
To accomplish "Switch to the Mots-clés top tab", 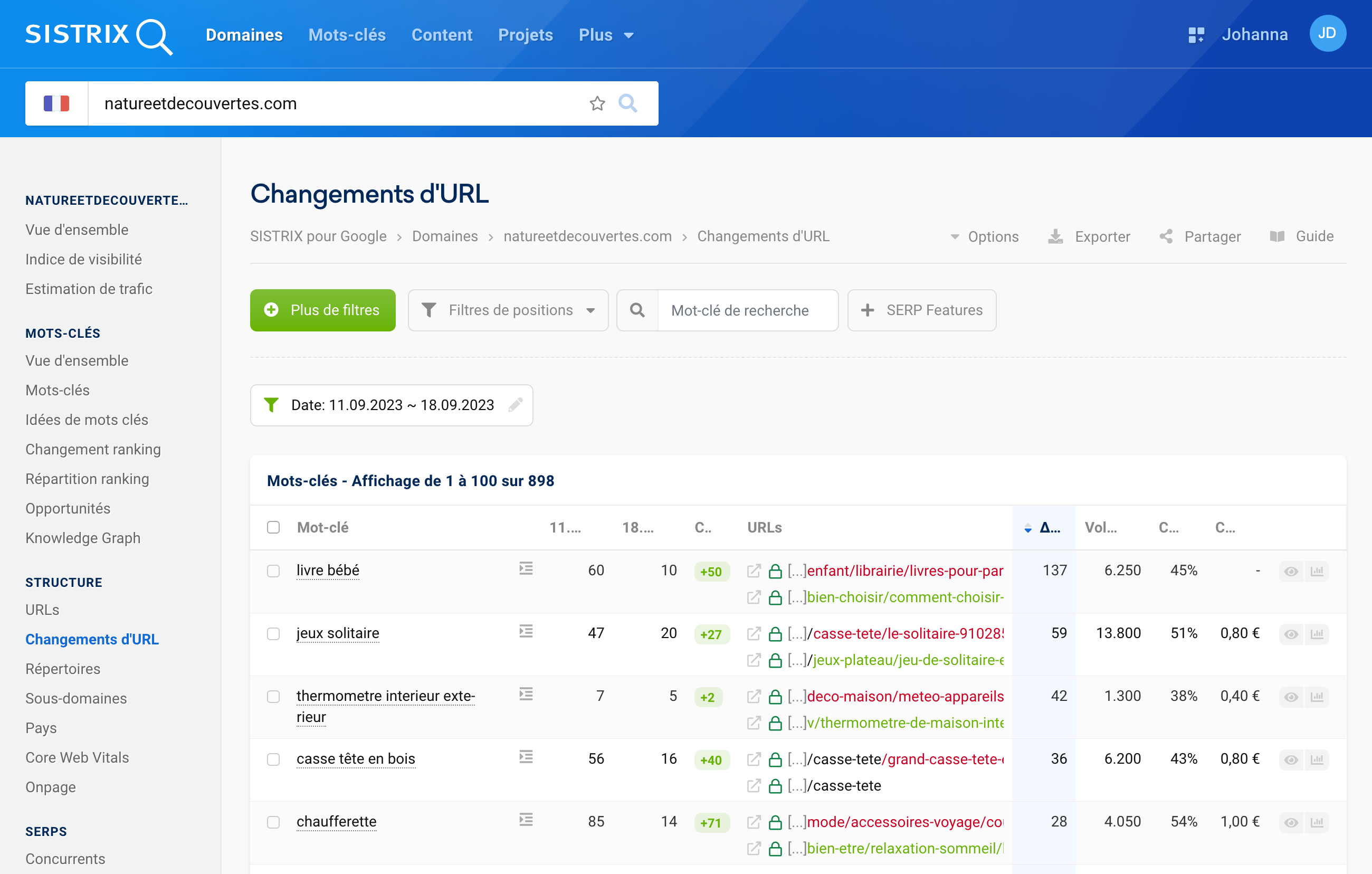I will (347, 35).
